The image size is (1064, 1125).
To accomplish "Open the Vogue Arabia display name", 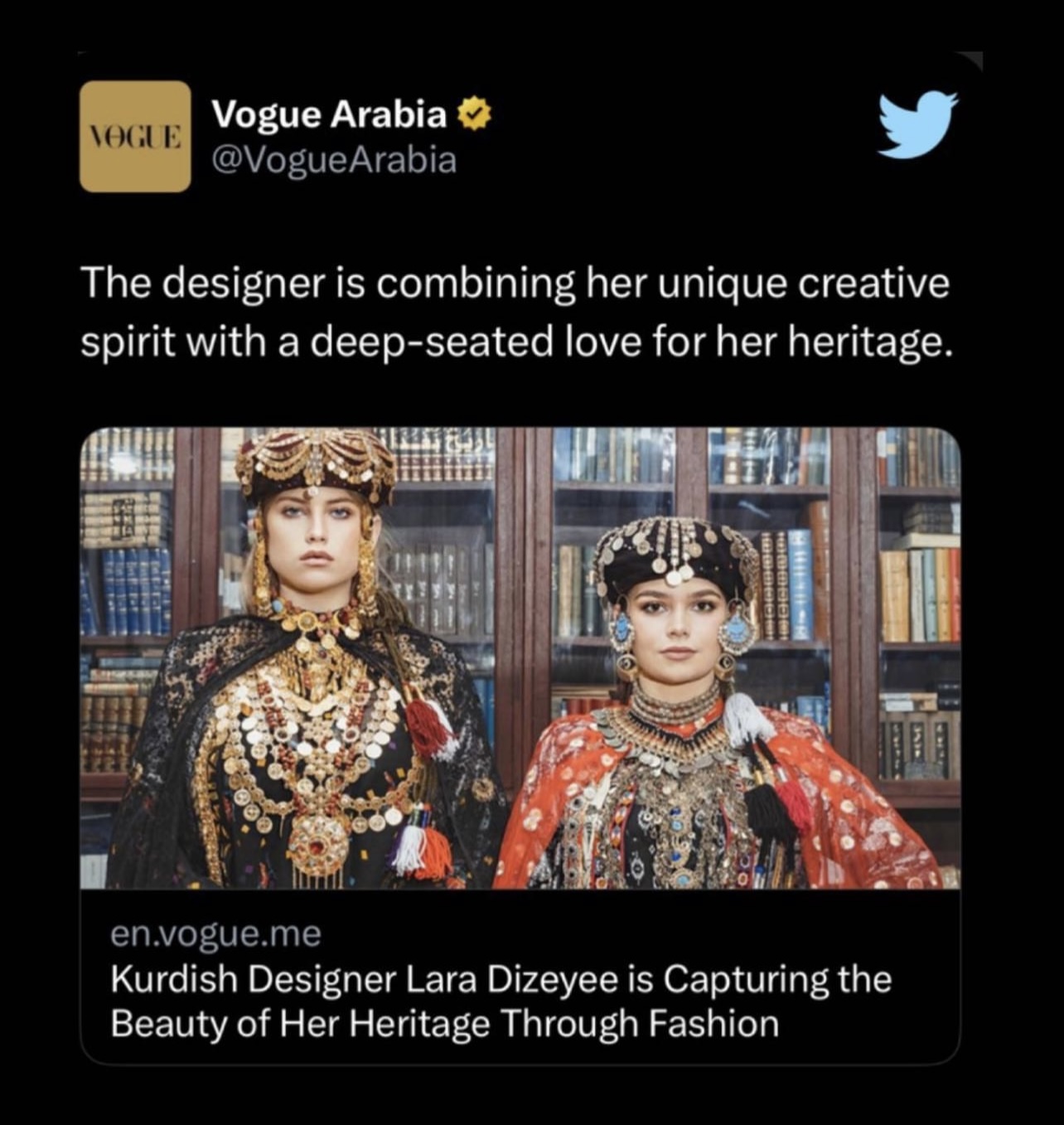I will pyautogui.click(x=331, y=115).
